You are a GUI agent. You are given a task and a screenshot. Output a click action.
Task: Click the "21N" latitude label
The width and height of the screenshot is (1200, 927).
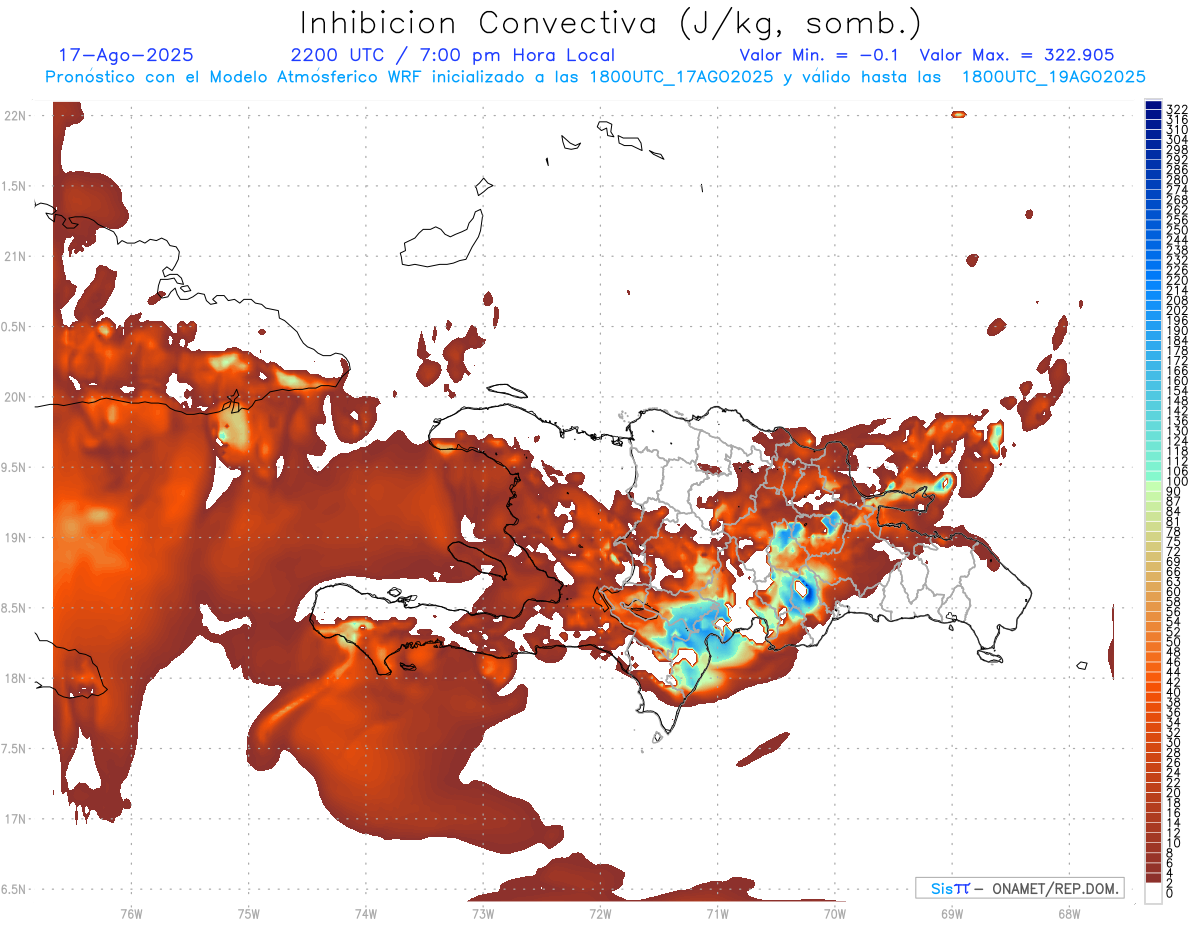coord(16,256)
